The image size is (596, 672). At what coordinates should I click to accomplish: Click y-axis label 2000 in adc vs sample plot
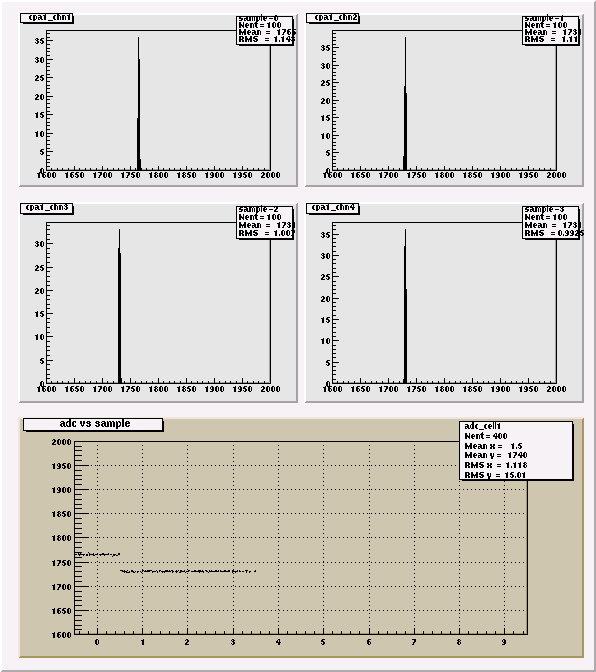[x=61, y=442]
